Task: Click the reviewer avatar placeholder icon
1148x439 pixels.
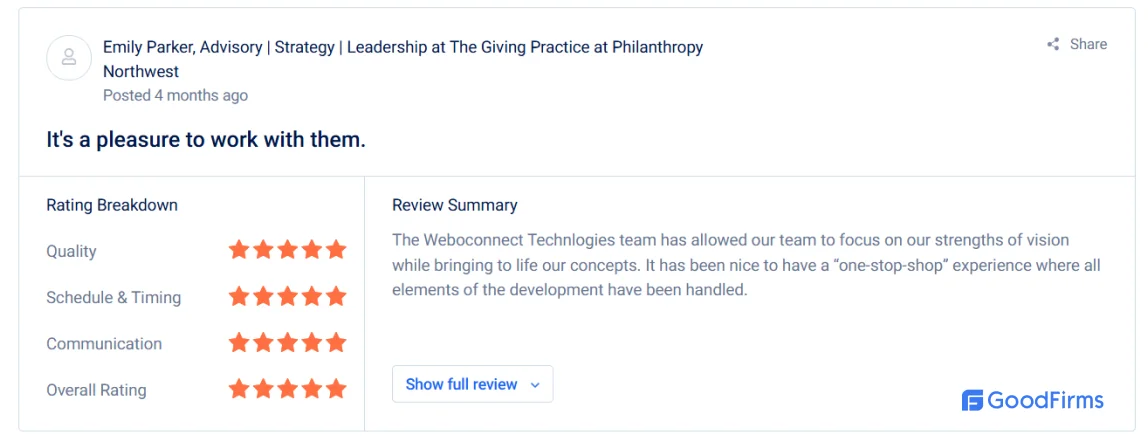Action: 69,57
